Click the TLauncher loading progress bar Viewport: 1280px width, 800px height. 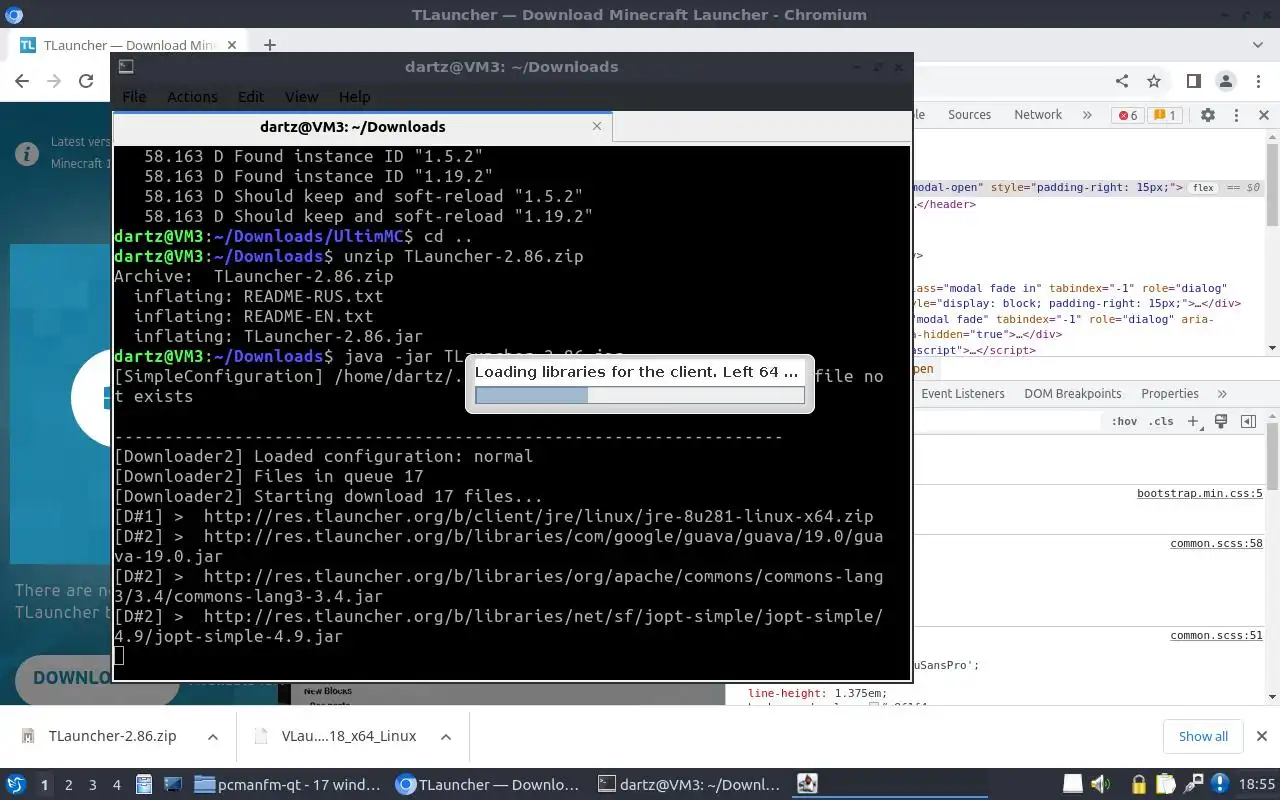[x=640, y=396]
